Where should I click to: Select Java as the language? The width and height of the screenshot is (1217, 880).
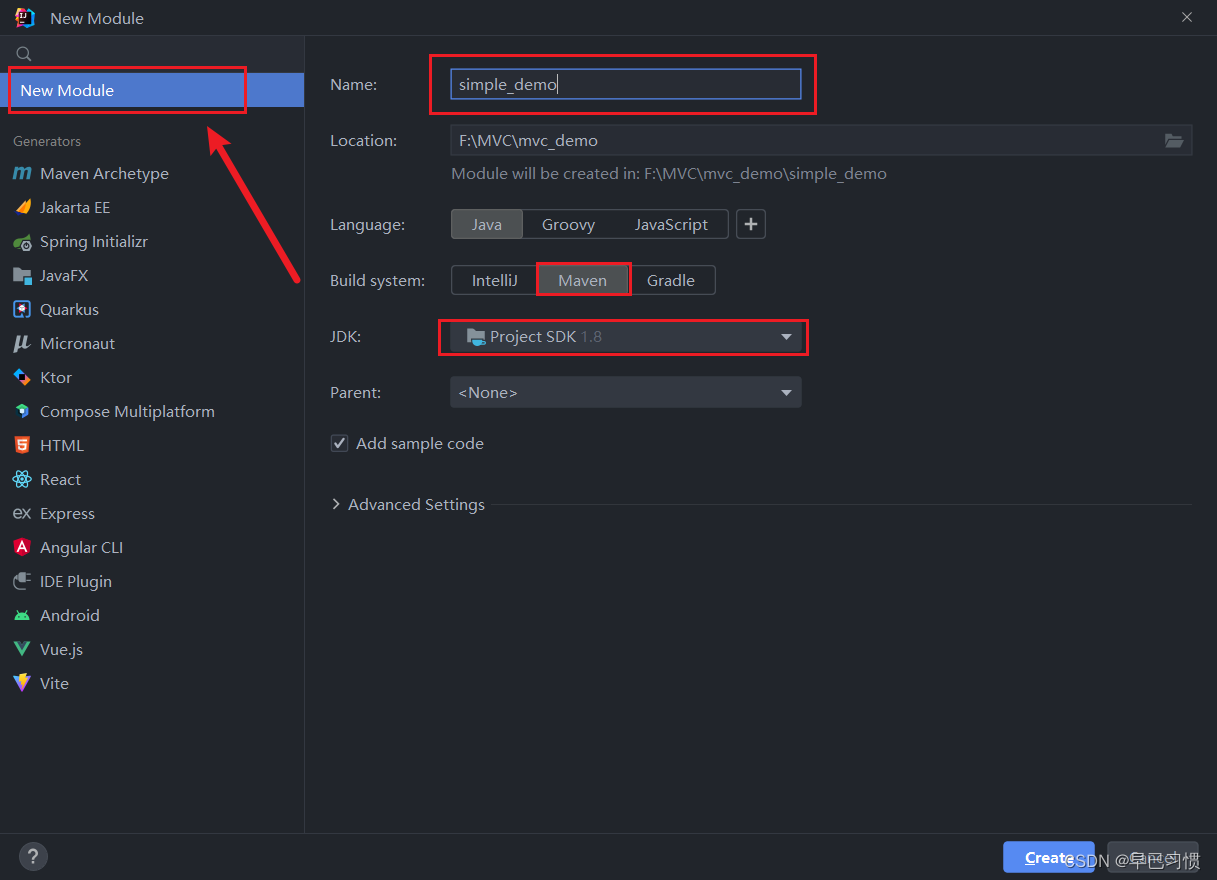click(x=487, y=224)
